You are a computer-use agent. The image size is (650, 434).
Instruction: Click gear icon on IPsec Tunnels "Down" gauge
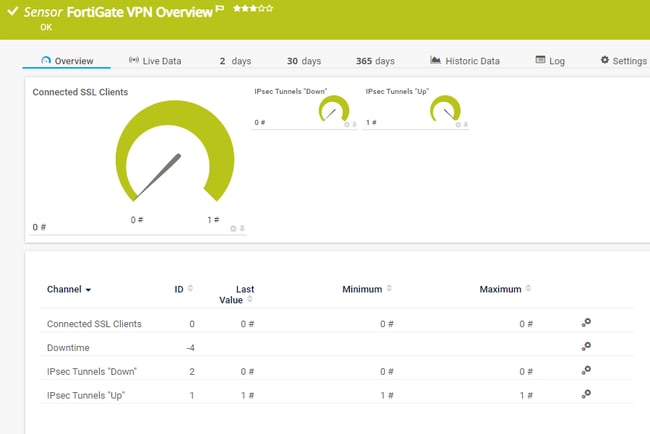347,124
